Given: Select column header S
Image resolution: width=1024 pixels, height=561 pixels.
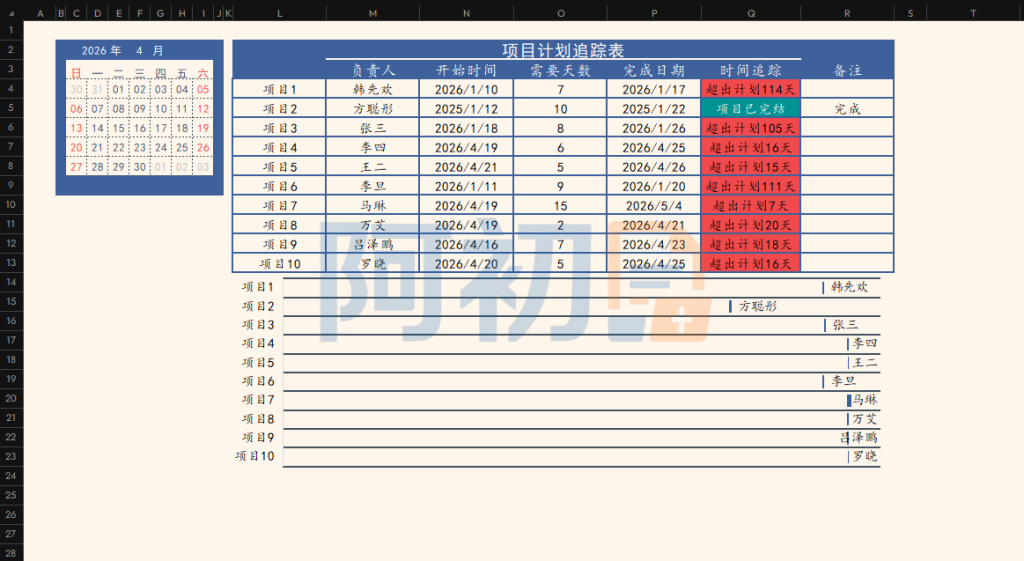Looking at the screenshot, I should 910,13.
